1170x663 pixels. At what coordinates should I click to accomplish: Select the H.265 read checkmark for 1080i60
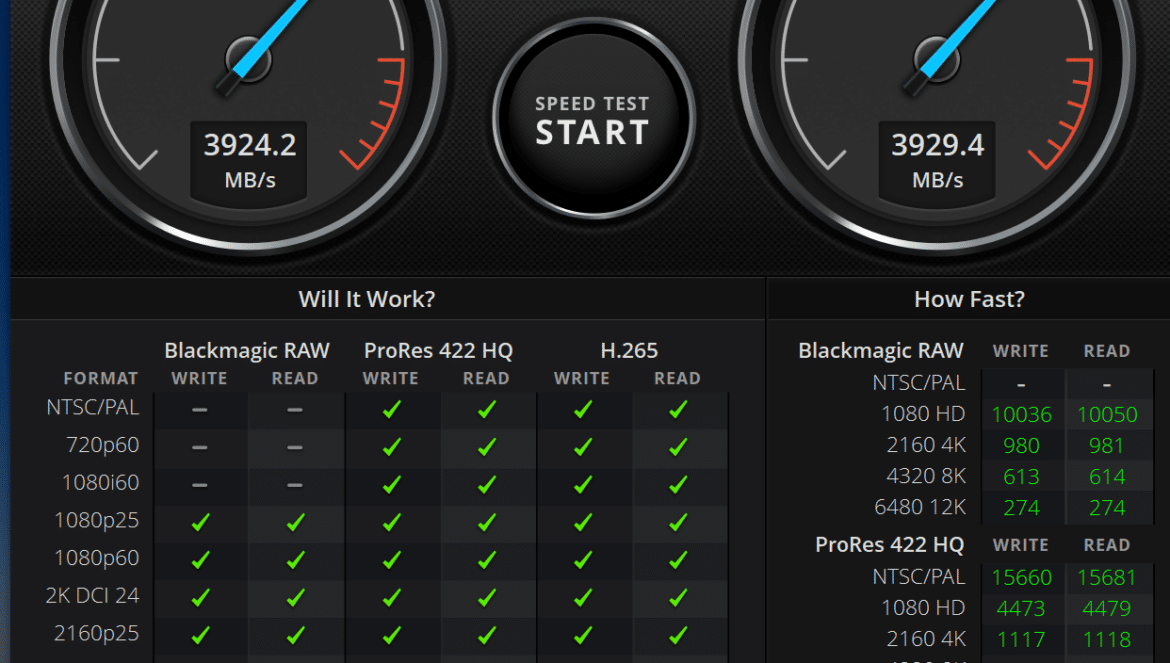(x=678, y=485)
